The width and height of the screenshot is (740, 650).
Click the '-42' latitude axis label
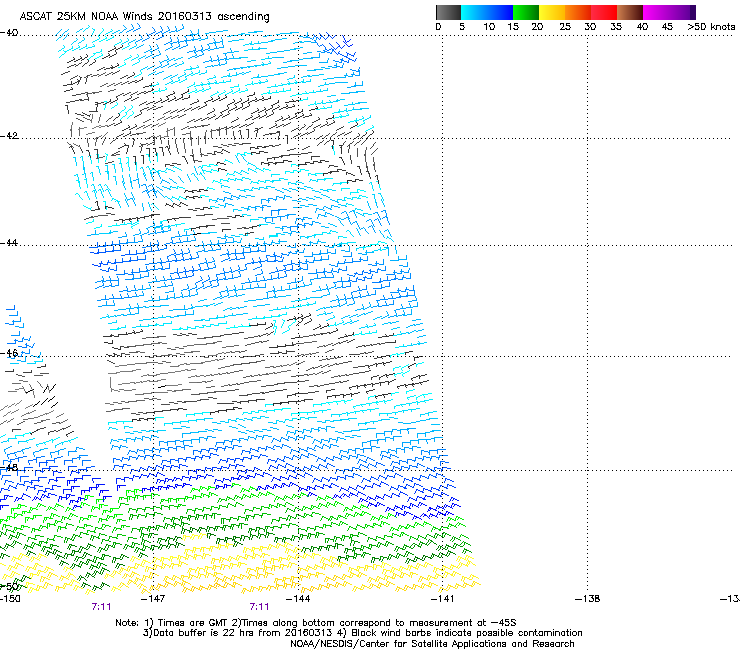pos(9,136)
